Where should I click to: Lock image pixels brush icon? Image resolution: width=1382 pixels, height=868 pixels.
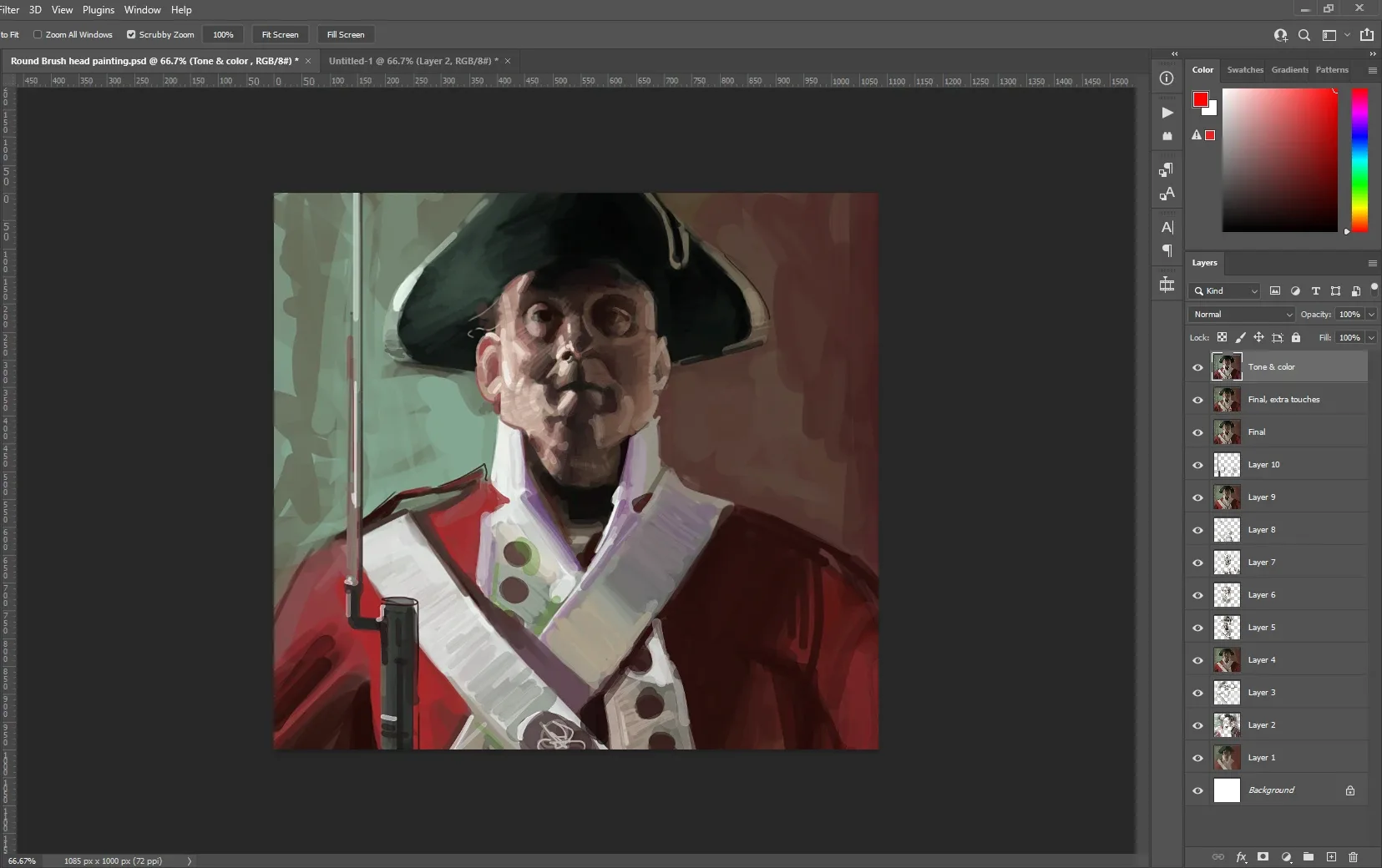click(1240, 338)
